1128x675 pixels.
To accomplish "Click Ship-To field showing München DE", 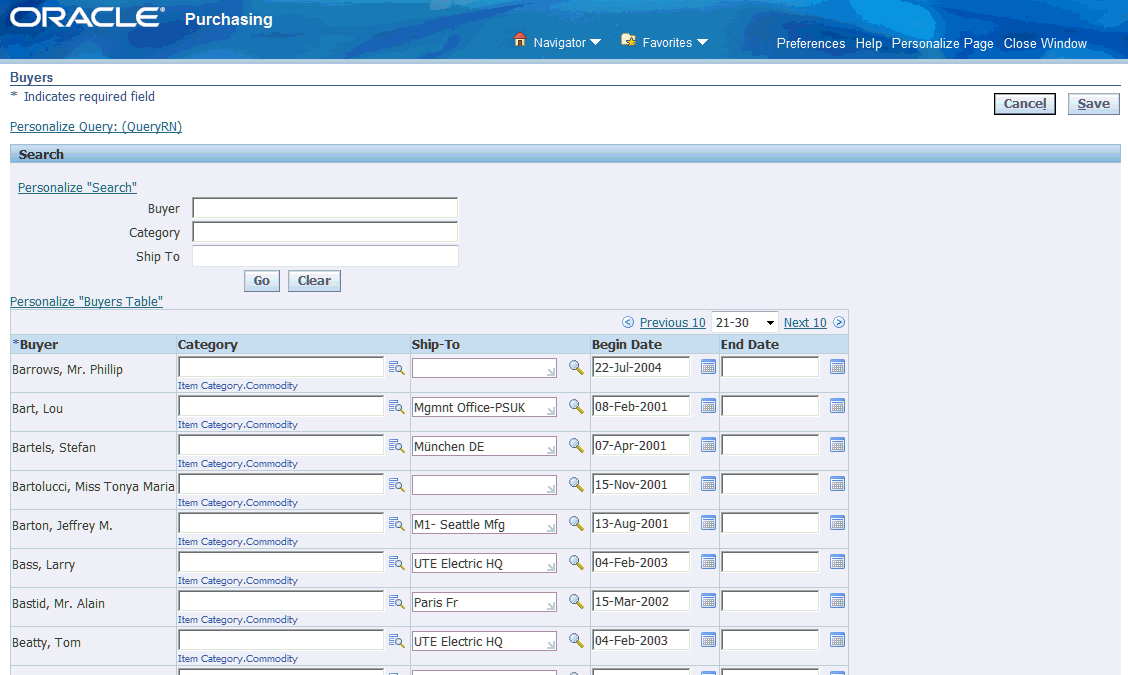I will click(484, 446).
